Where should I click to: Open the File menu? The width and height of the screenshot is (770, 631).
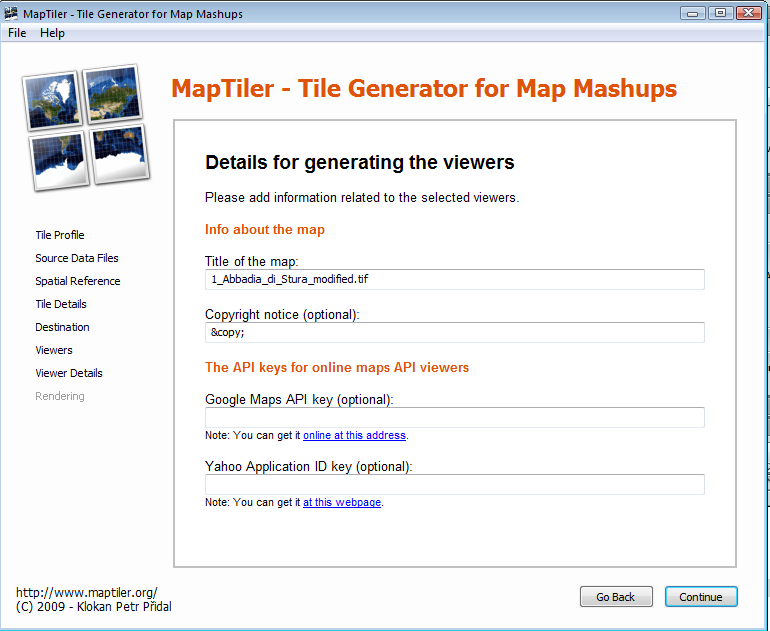17,33
